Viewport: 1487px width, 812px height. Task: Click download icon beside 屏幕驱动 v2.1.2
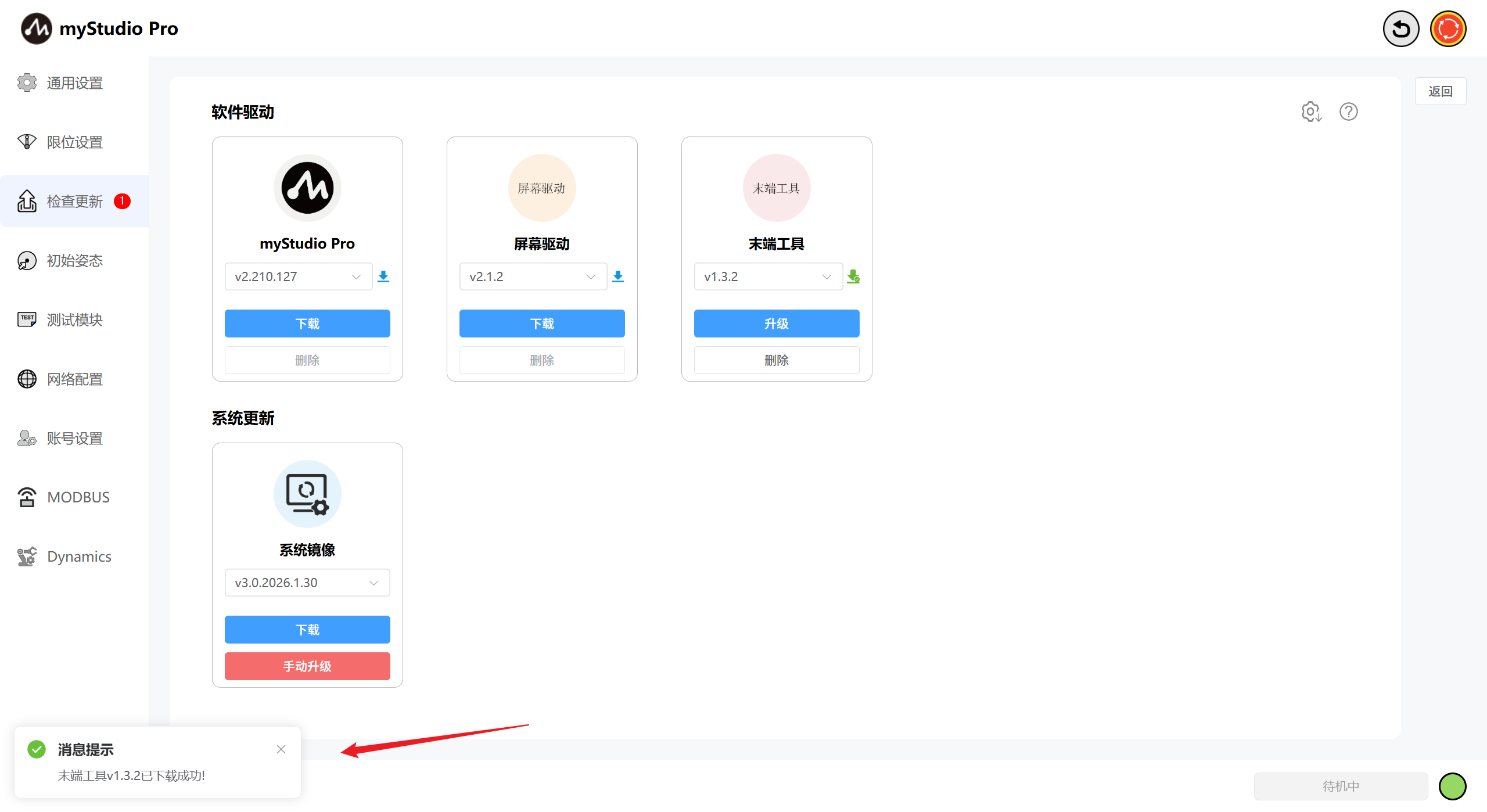(618, 276)
